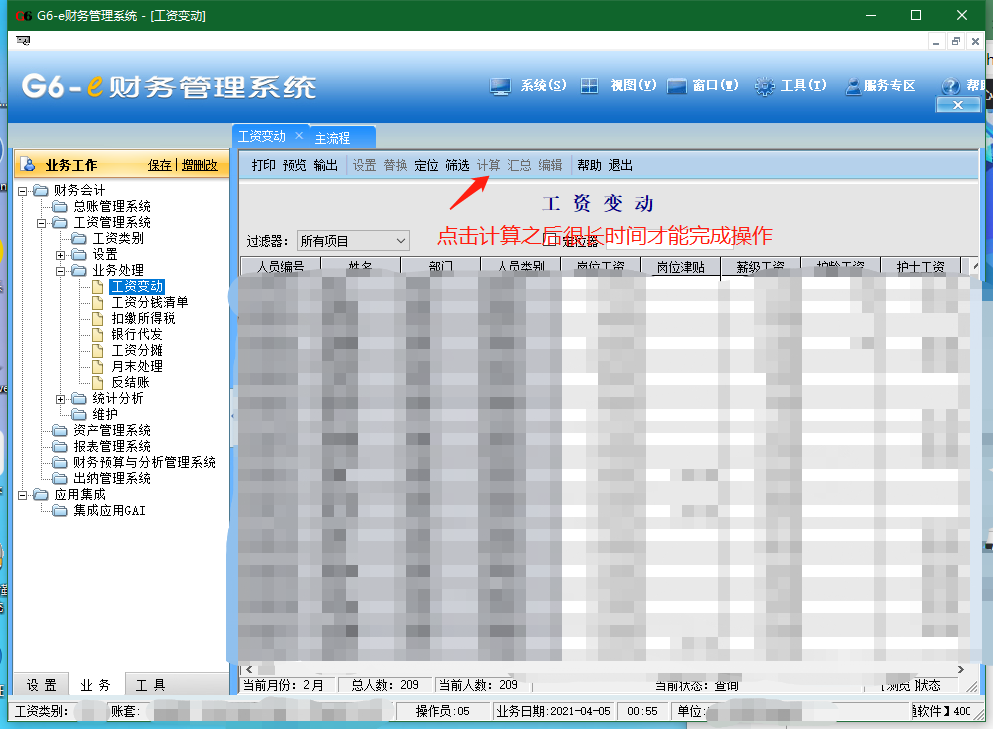Viewport: 993px width, 729px height.
Task: Click the 服务专区 person icon
Action: click(853, 86)
